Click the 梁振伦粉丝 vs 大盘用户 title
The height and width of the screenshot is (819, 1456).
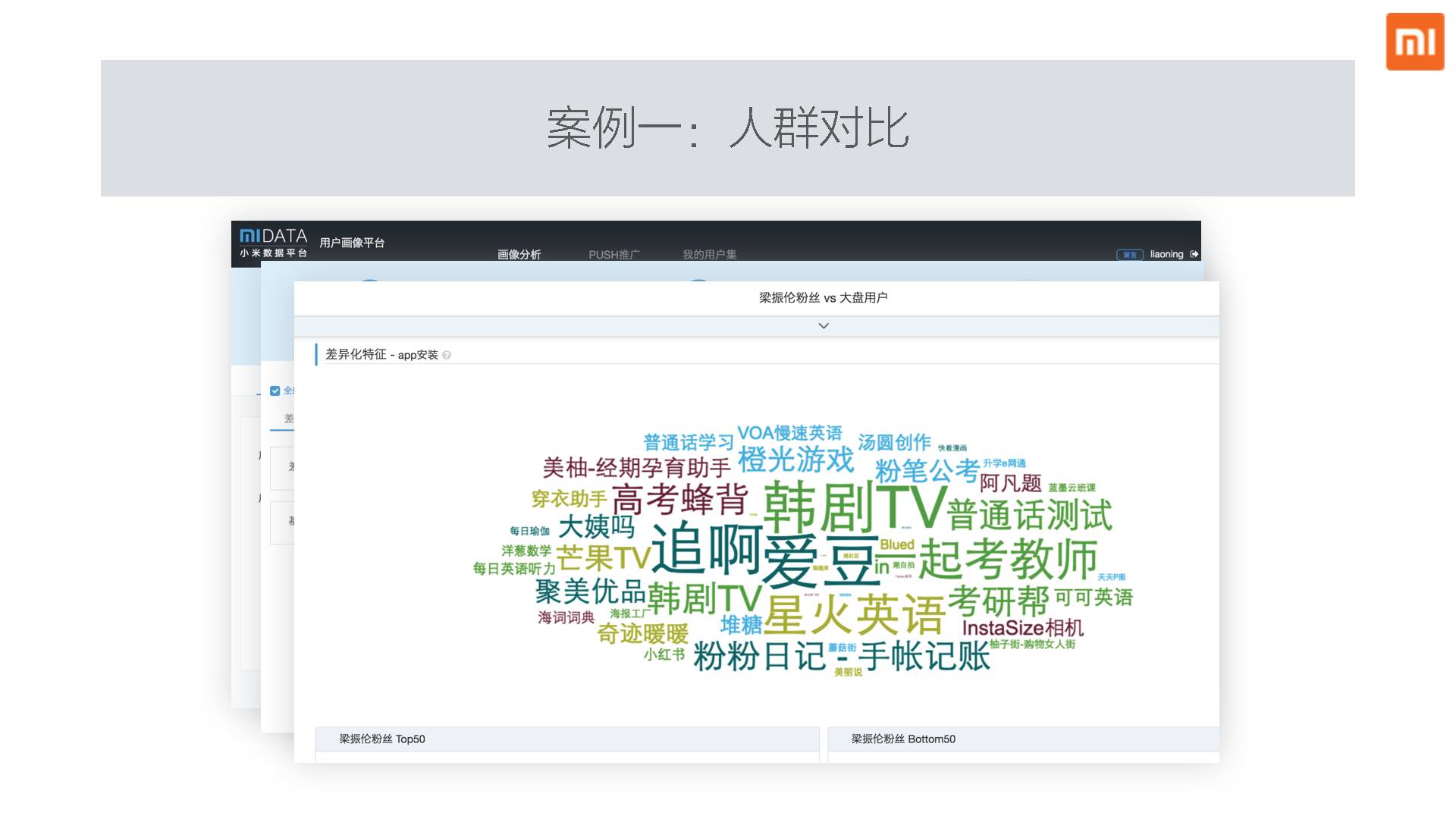tap(823, 297)
